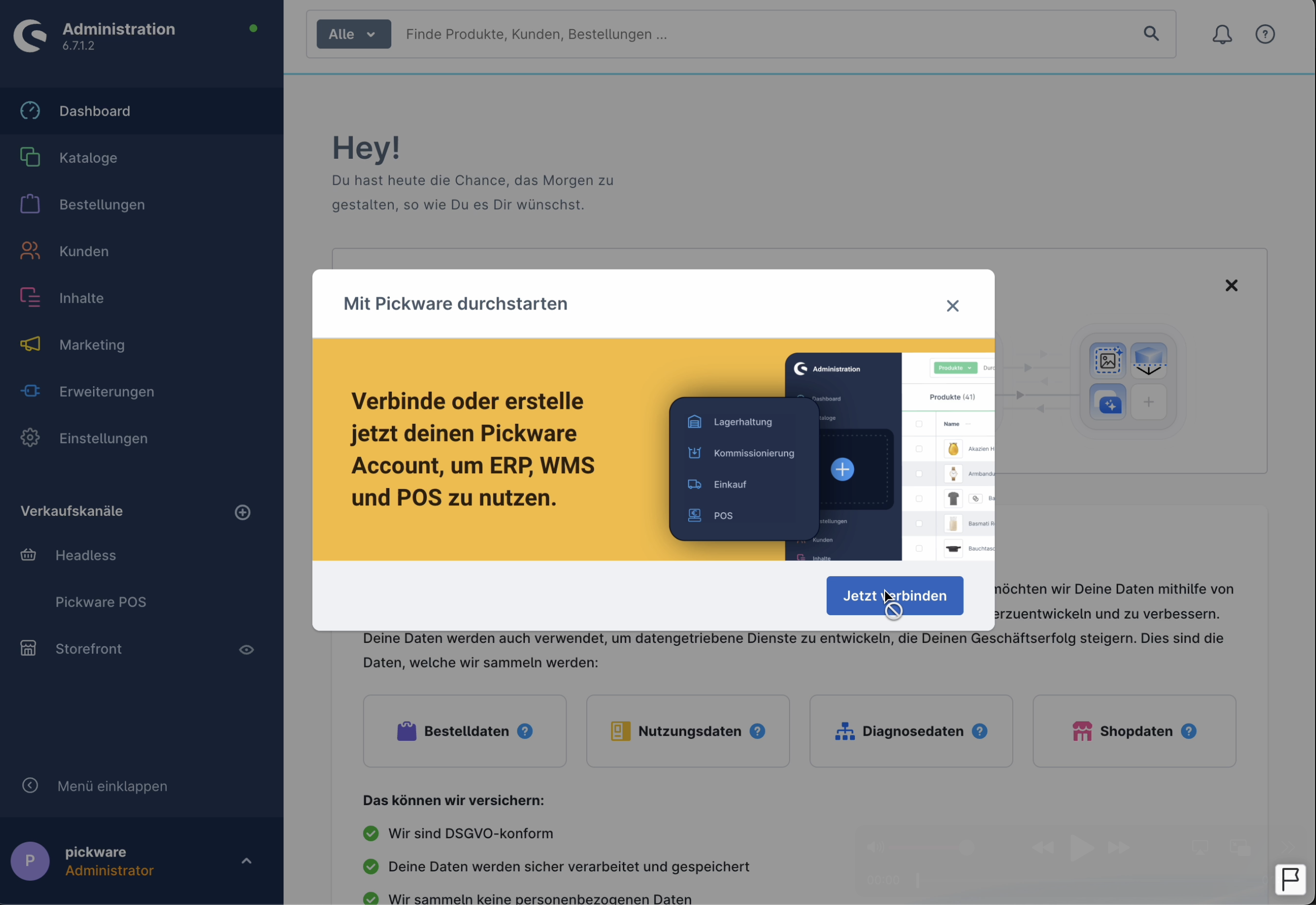Show help tooltip for Bestelldaten
This screenshot has height=905, width=1316.
(x=525, y=731)
